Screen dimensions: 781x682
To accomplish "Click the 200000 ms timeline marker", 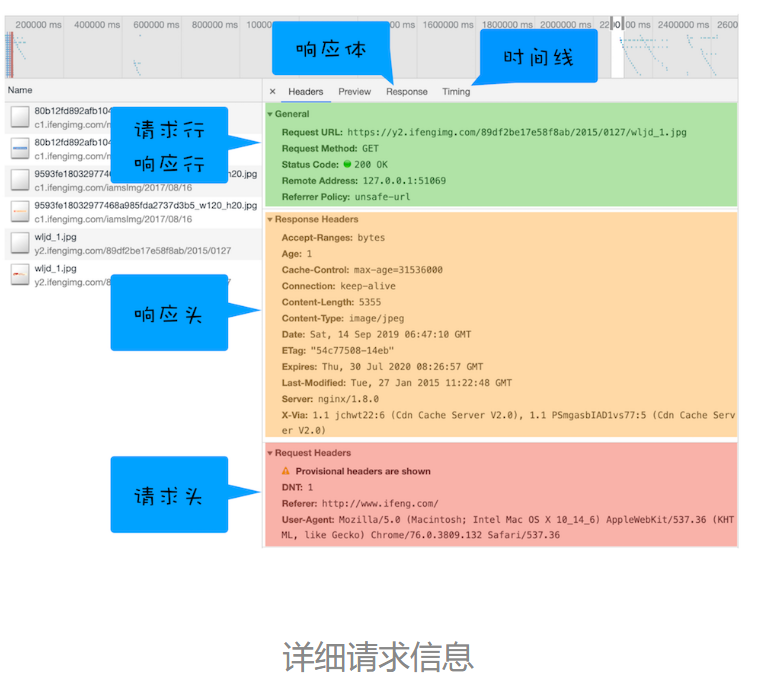I will (38, 25).
